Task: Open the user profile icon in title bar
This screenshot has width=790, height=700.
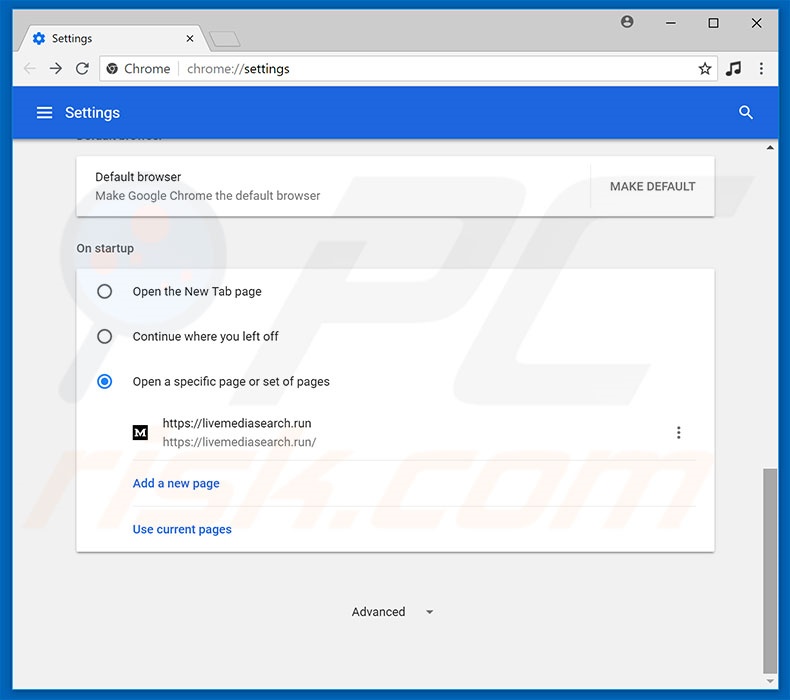Action: coord(627,22)
